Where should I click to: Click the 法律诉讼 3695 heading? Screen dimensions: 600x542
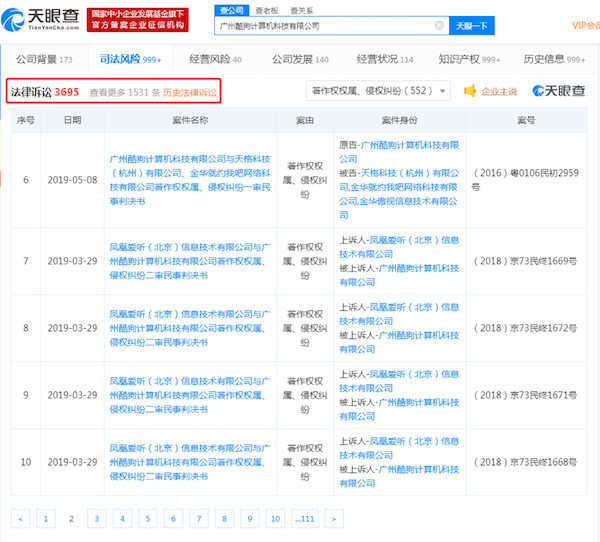(45, 92)
